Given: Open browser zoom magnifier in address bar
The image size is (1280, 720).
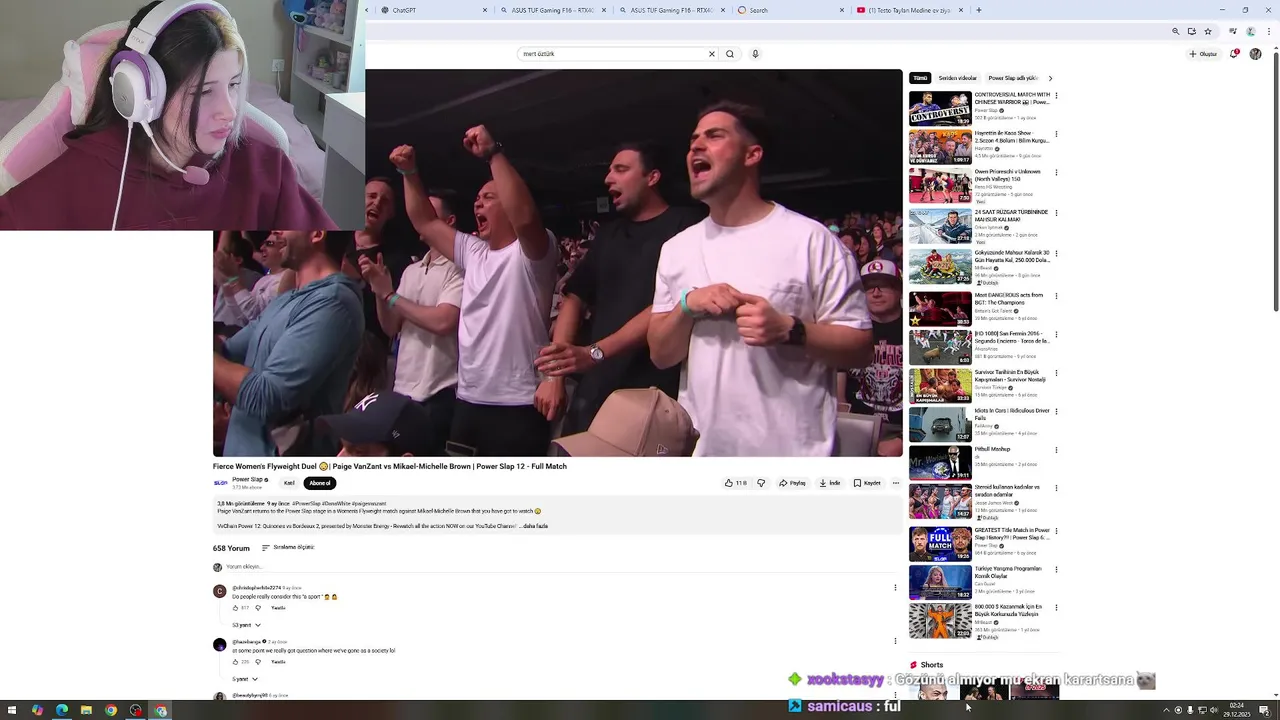Looking at the screenshot, I should [1176, 31].
